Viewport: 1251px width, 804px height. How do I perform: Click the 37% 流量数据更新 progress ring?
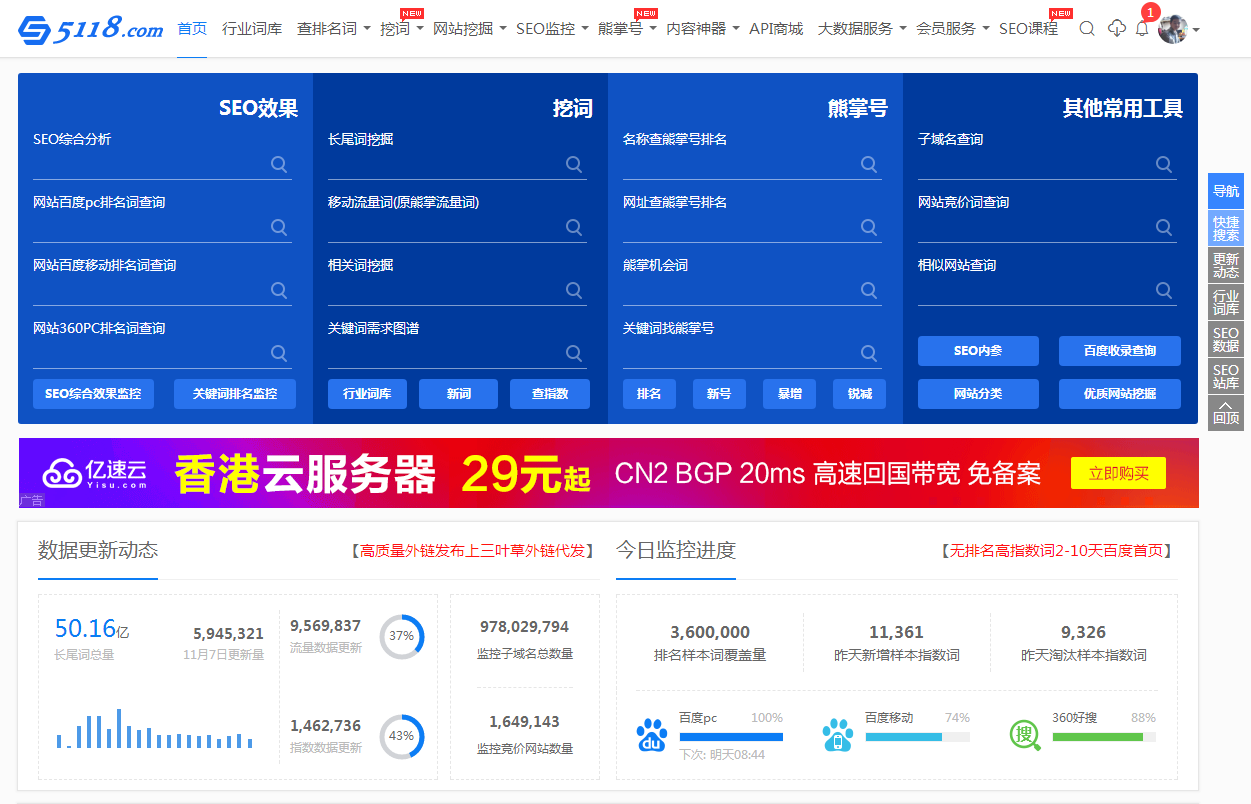coord(402,636)
